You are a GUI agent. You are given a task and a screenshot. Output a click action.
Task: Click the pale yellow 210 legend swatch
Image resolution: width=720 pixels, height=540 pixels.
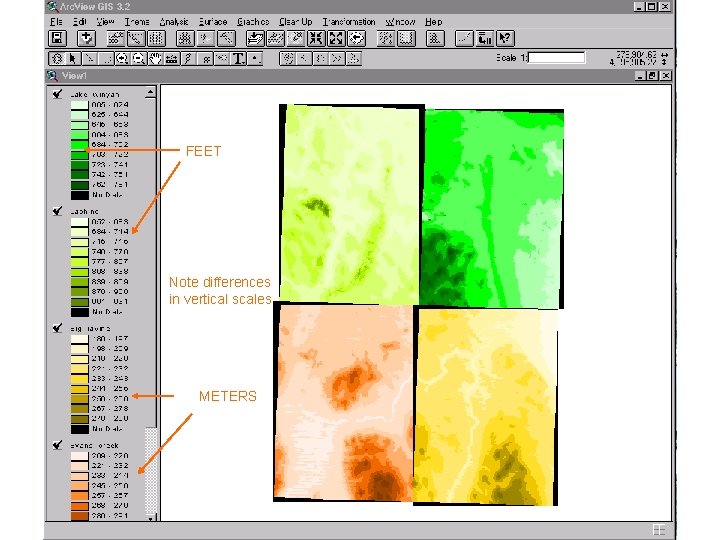79,359
